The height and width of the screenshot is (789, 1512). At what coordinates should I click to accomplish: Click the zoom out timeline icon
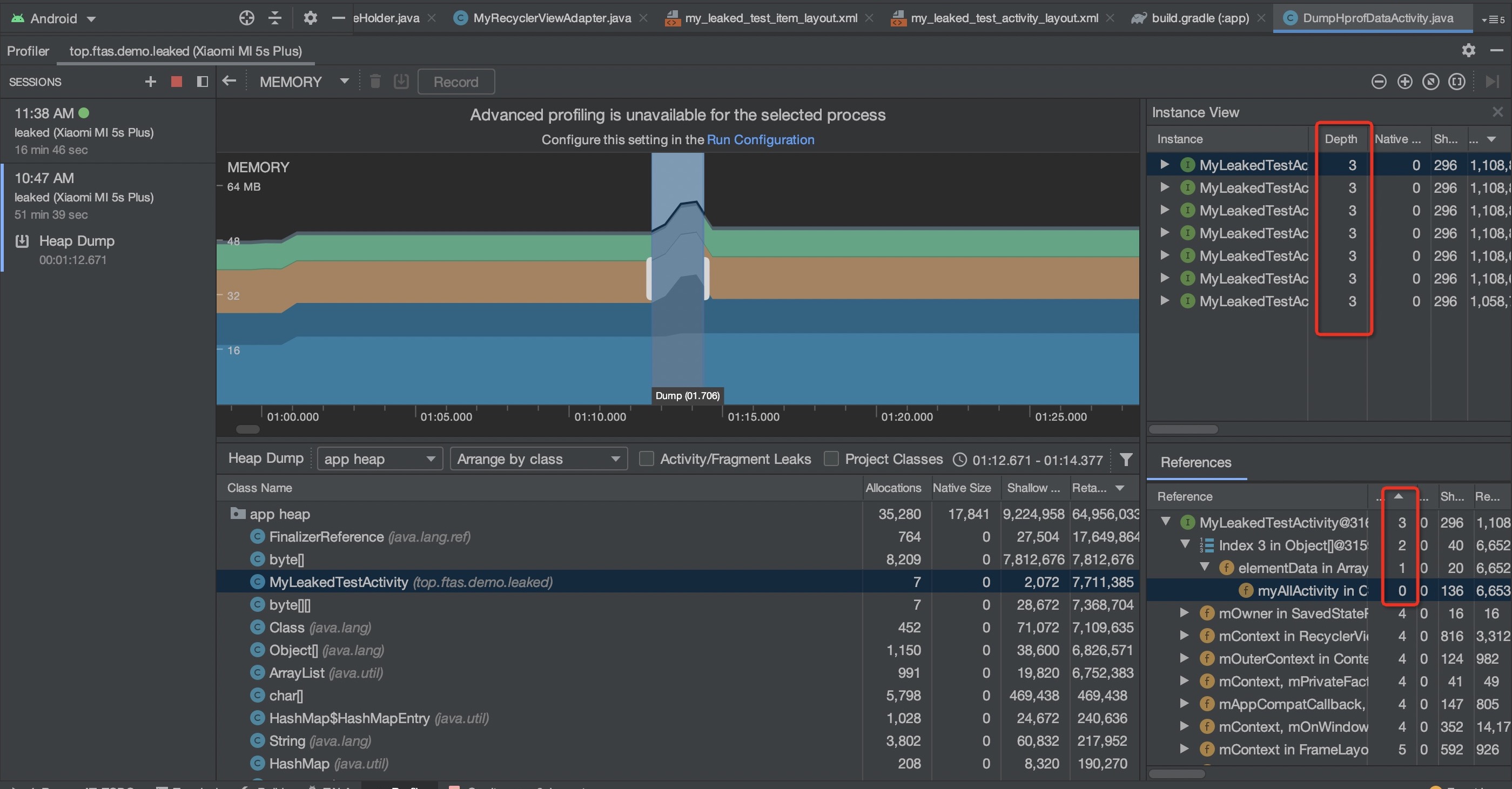pyautogui.click(x=1379, y=82)
